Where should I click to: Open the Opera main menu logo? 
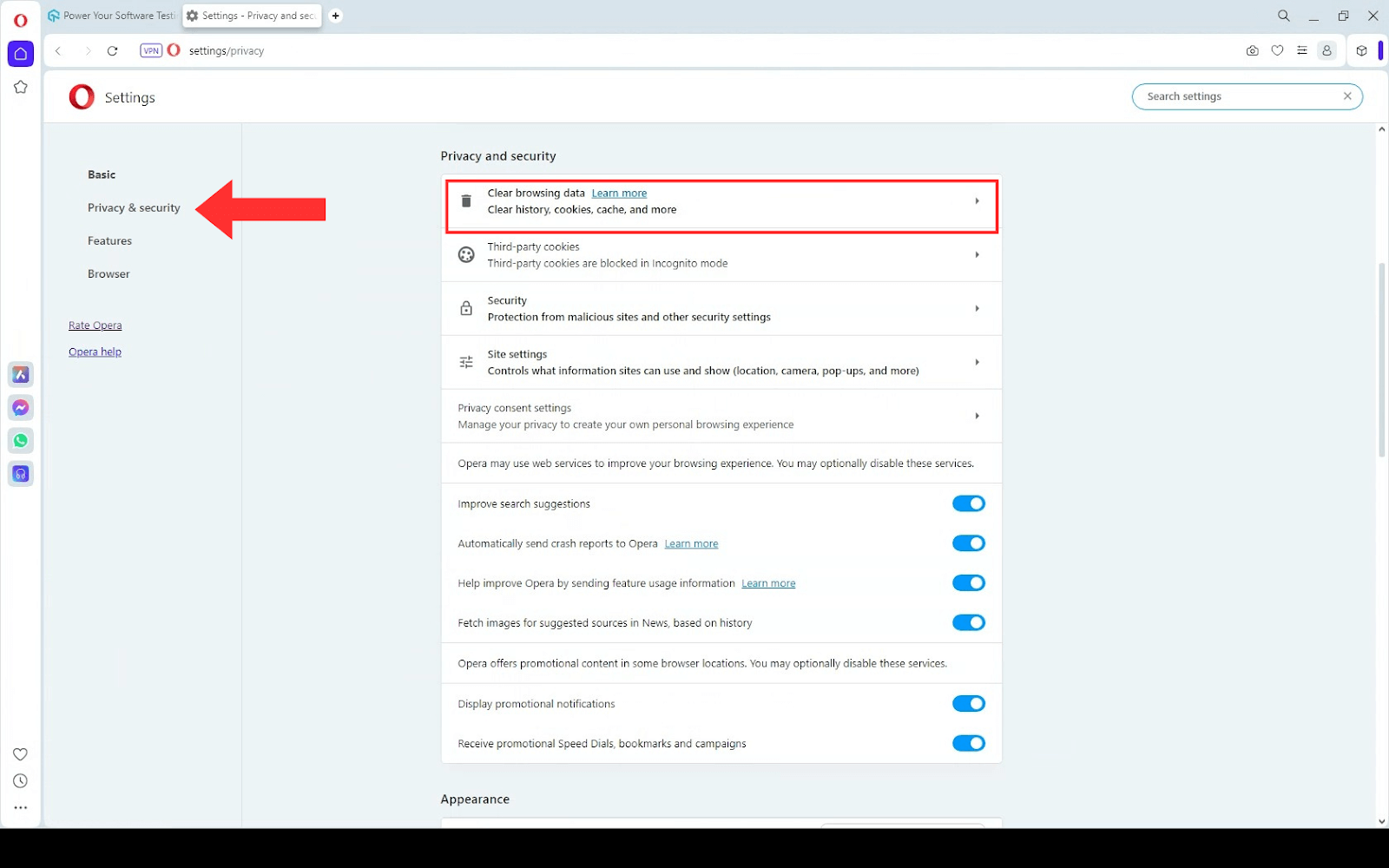(21, 20)
